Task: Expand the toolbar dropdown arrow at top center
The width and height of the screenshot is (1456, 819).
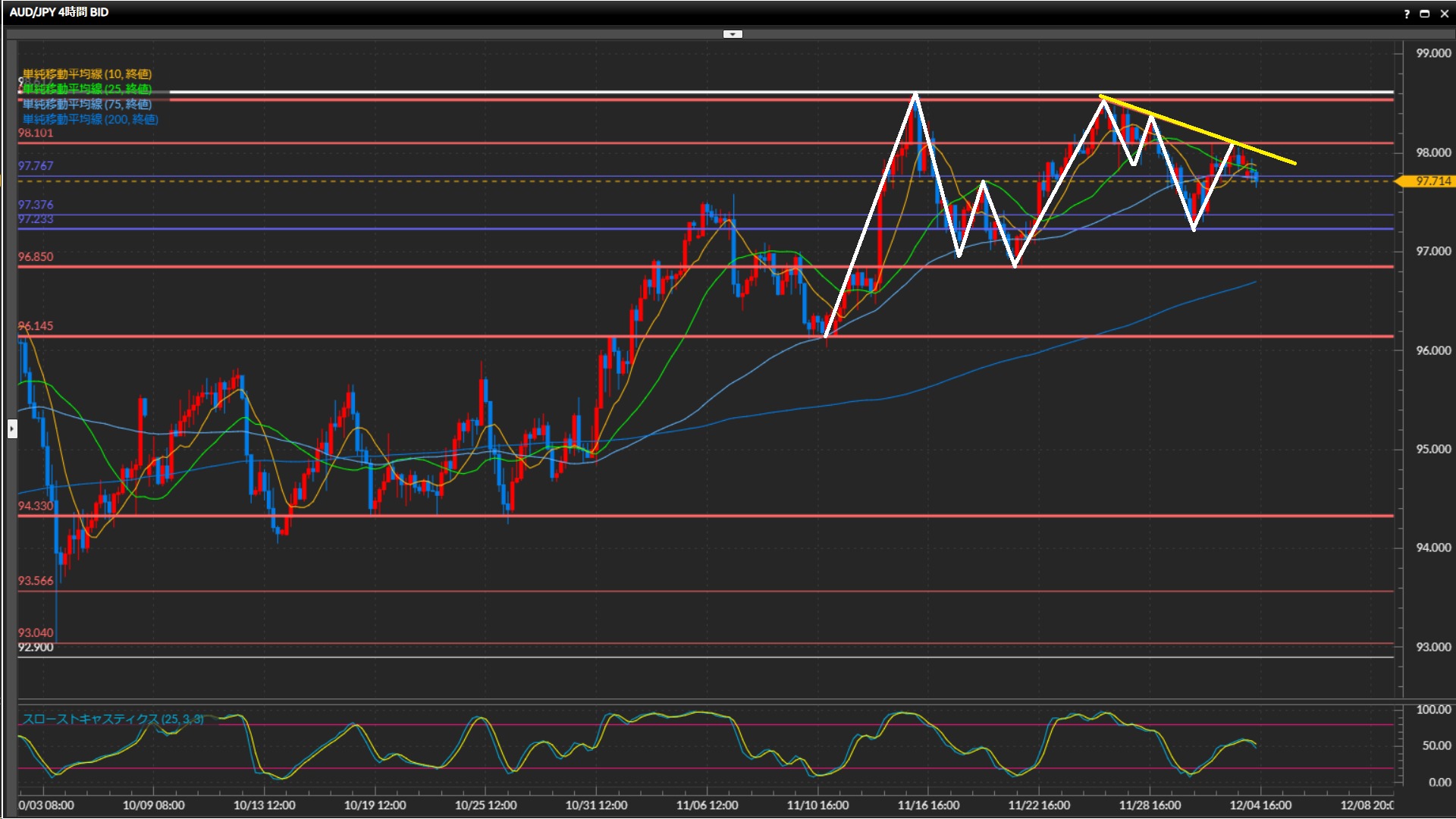Action: pyautogui.click(x=732, y=34)
